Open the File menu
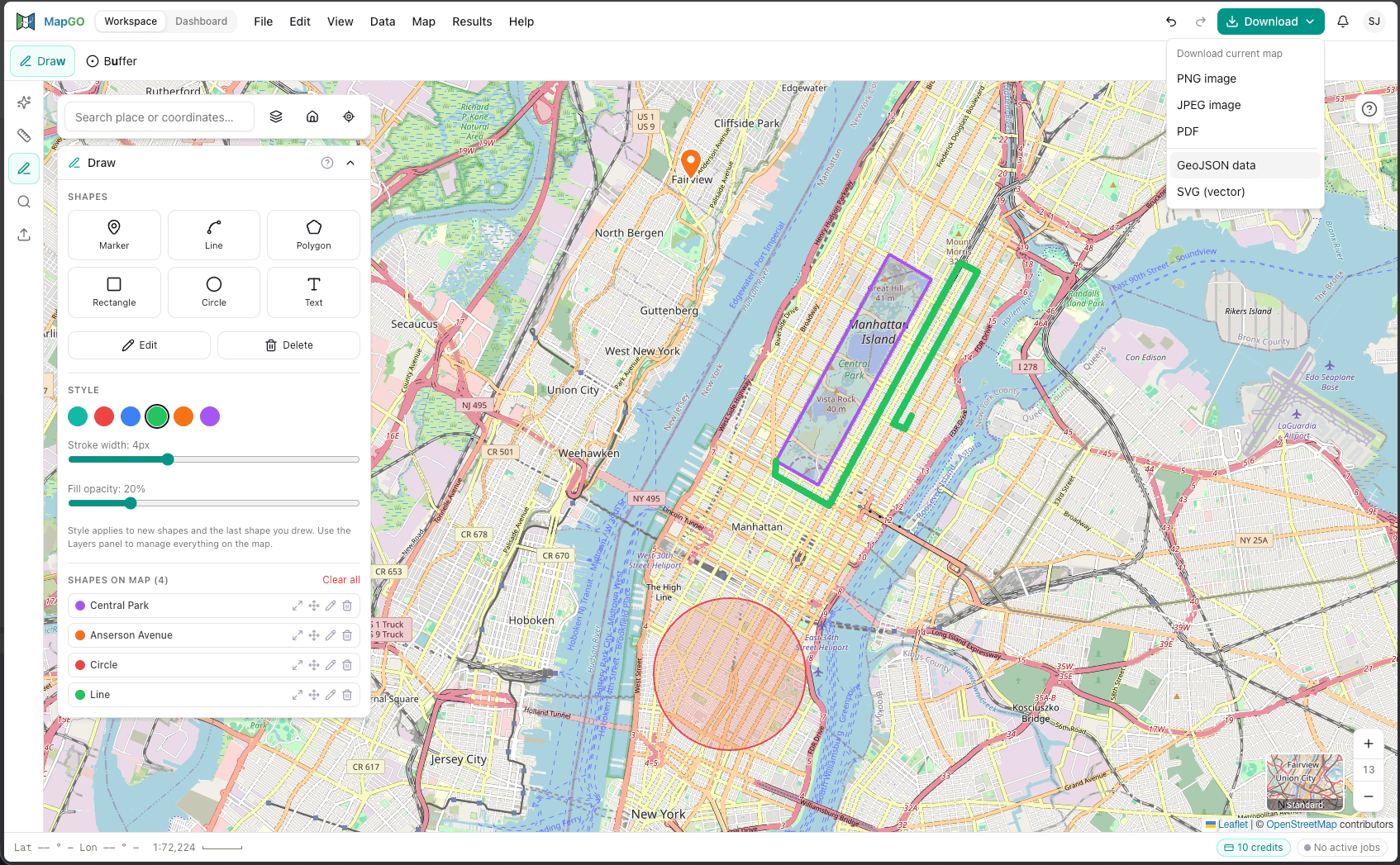Image resolution: width=1400 pixels, height=865 pixels. pos(264,21)
